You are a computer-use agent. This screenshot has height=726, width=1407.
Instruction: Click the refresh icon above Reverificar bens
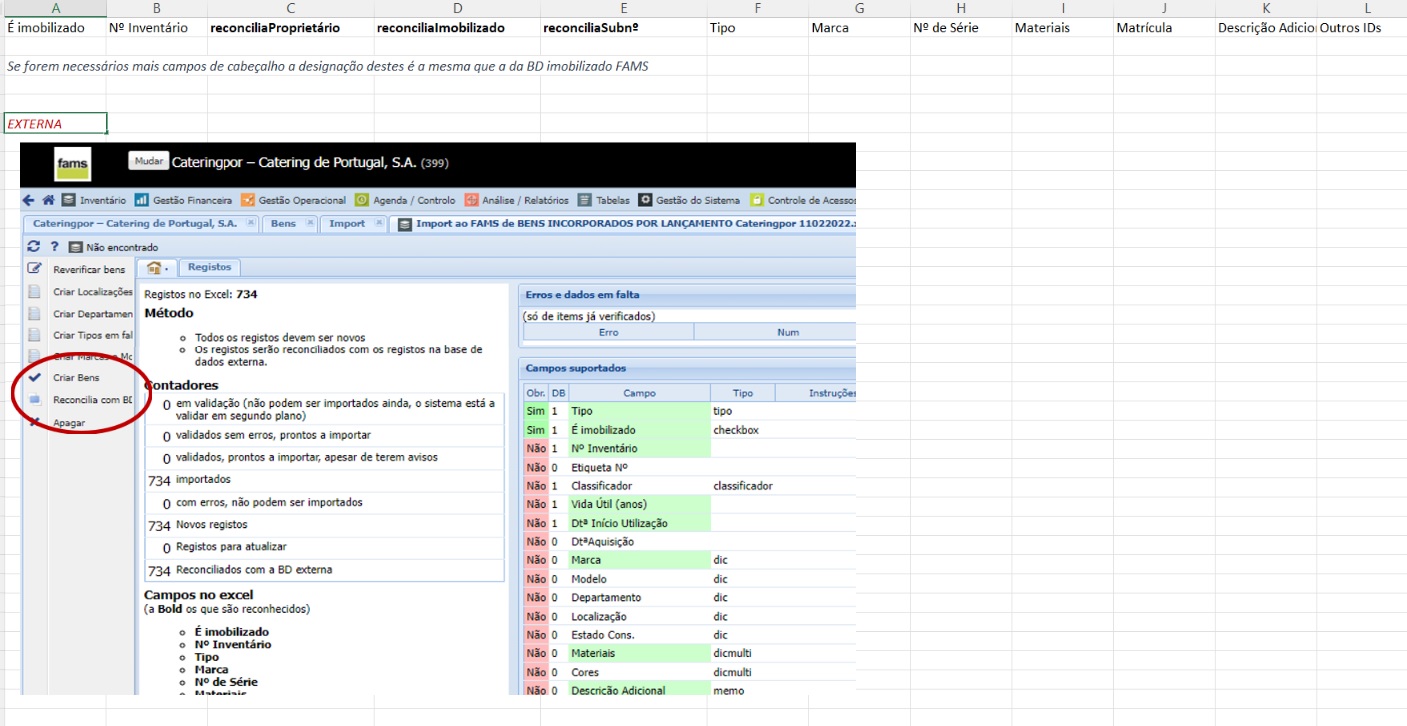click(x=33, y=247)
